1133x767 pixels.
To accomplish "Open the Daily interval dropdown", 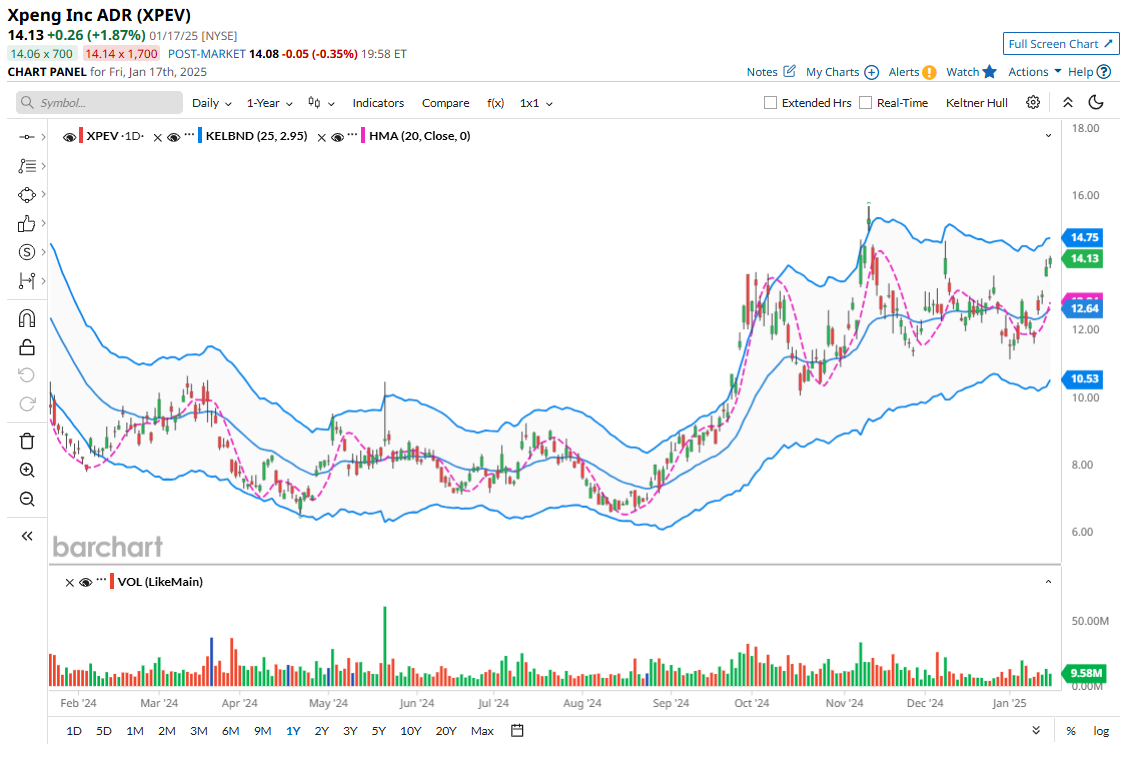I will [211, 103].
